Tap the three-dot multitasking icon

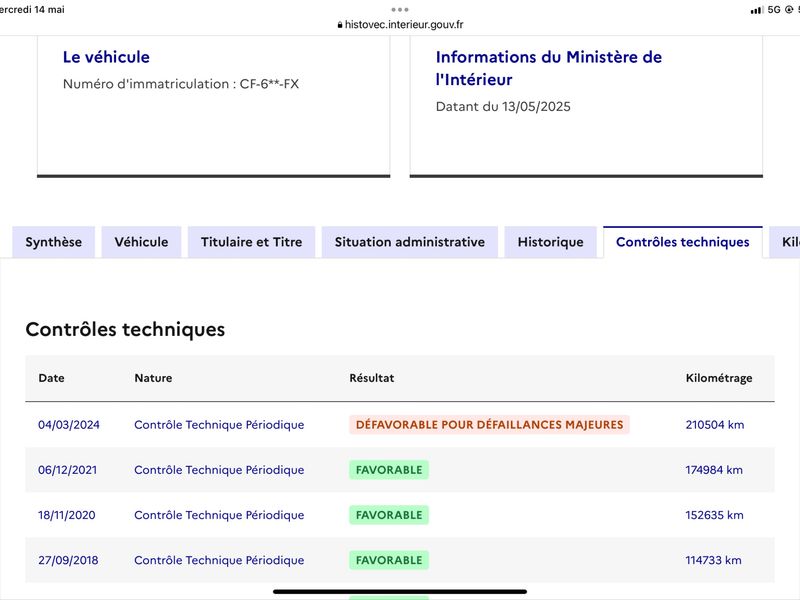click(400, 10)
